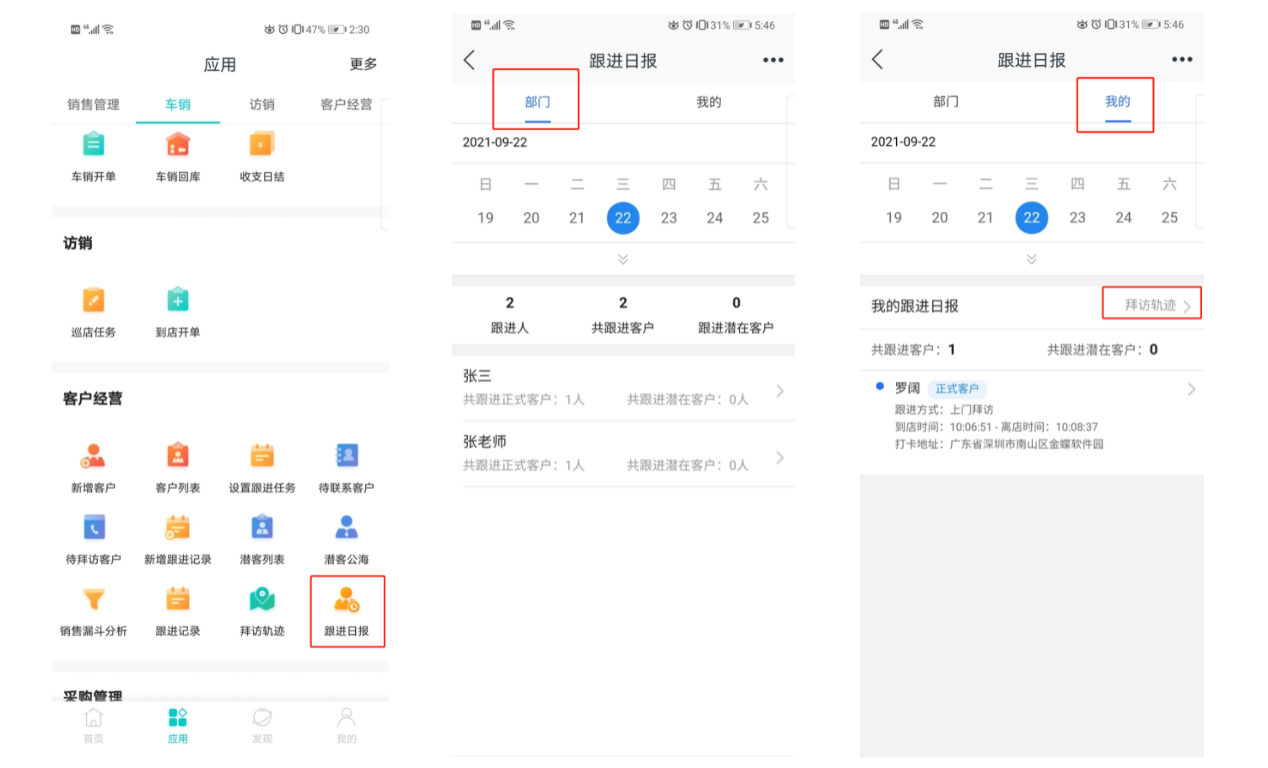Switch to 访销 tab
The width and height of the screenshot is (1268, 768).
click(262, 104)
